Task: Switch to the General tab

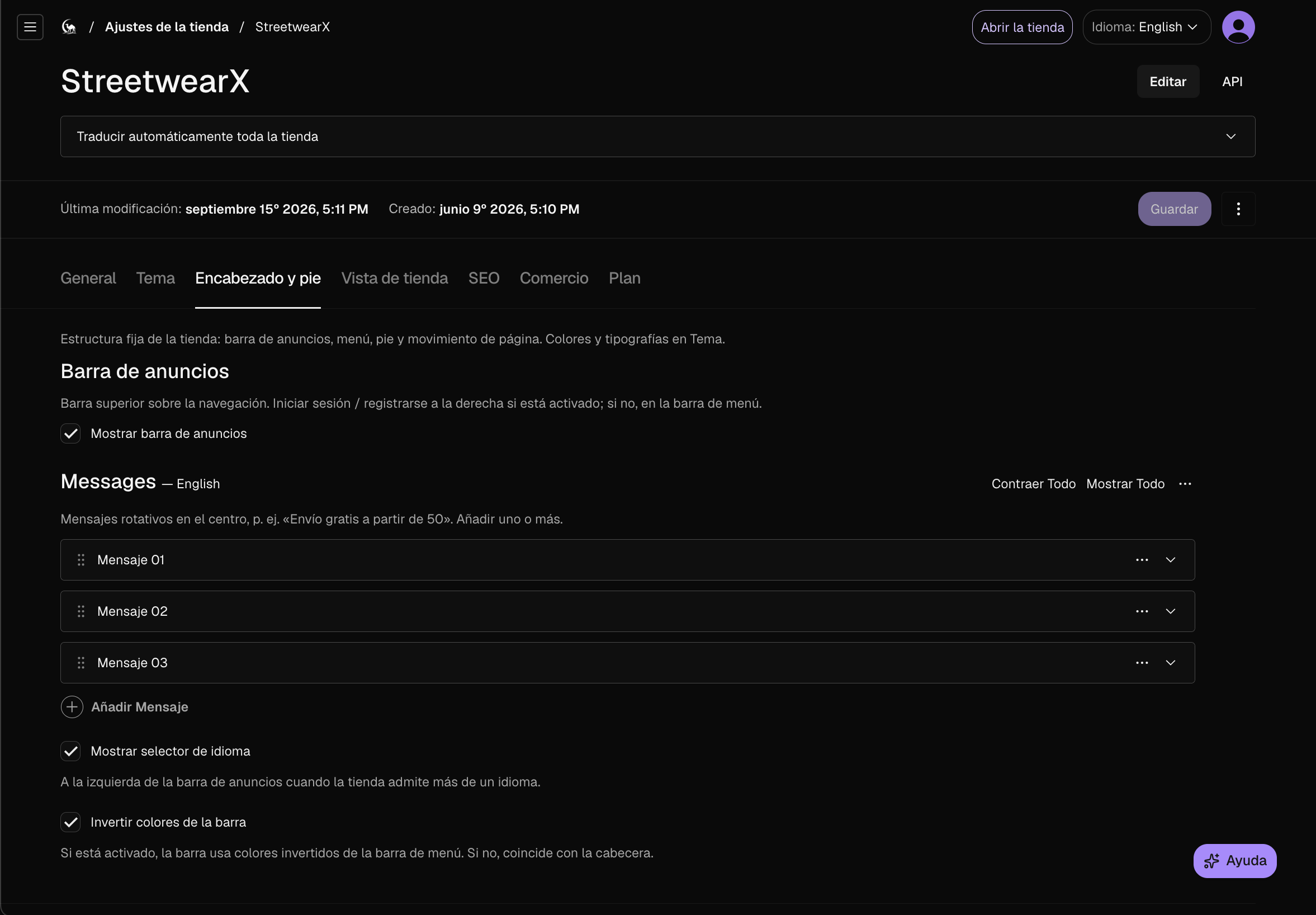Action: [x=88, y=278]
